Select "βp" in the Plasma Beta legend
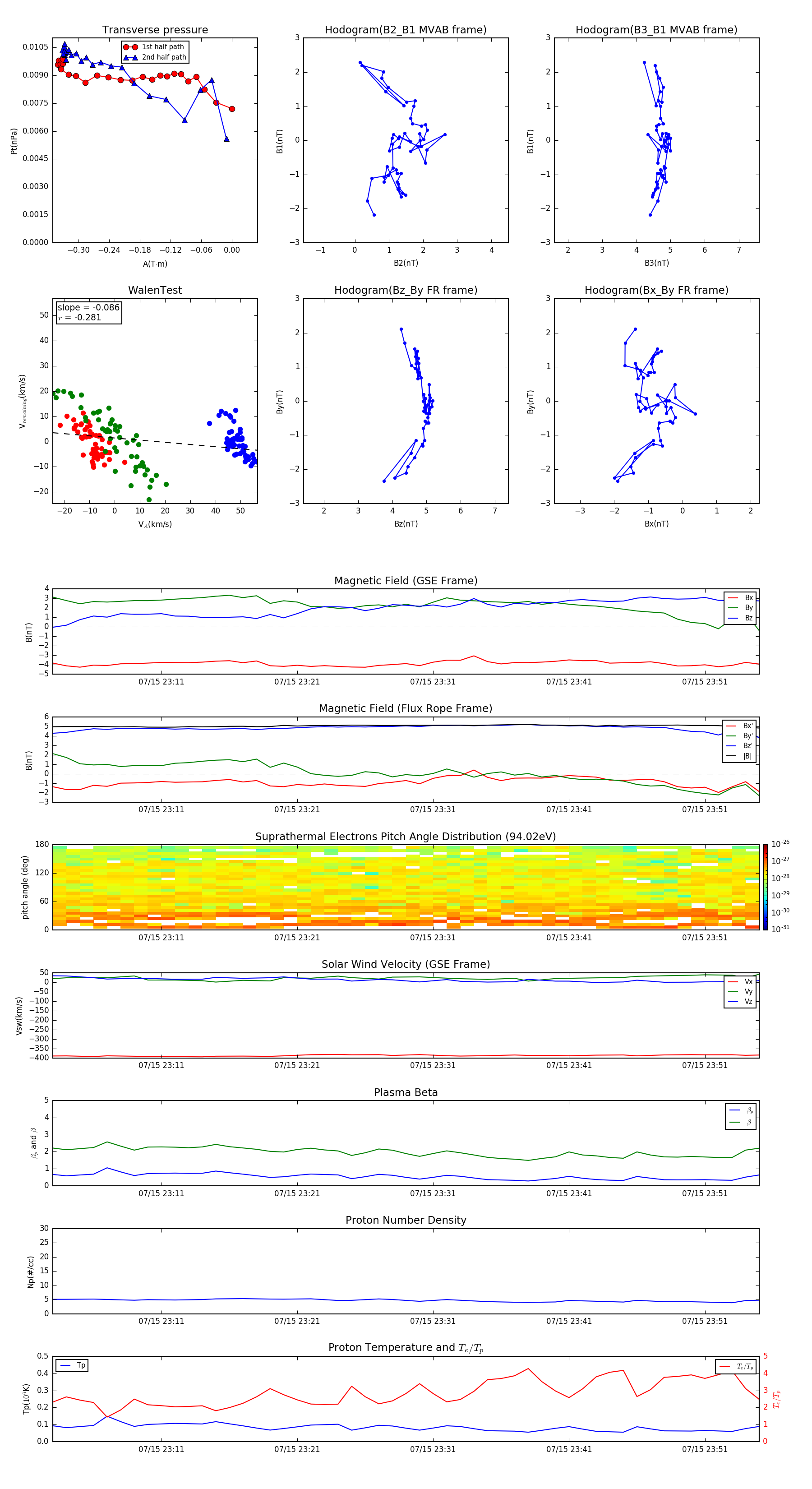This screenshot has height=1489, width=812. (x=741, y=1110)
